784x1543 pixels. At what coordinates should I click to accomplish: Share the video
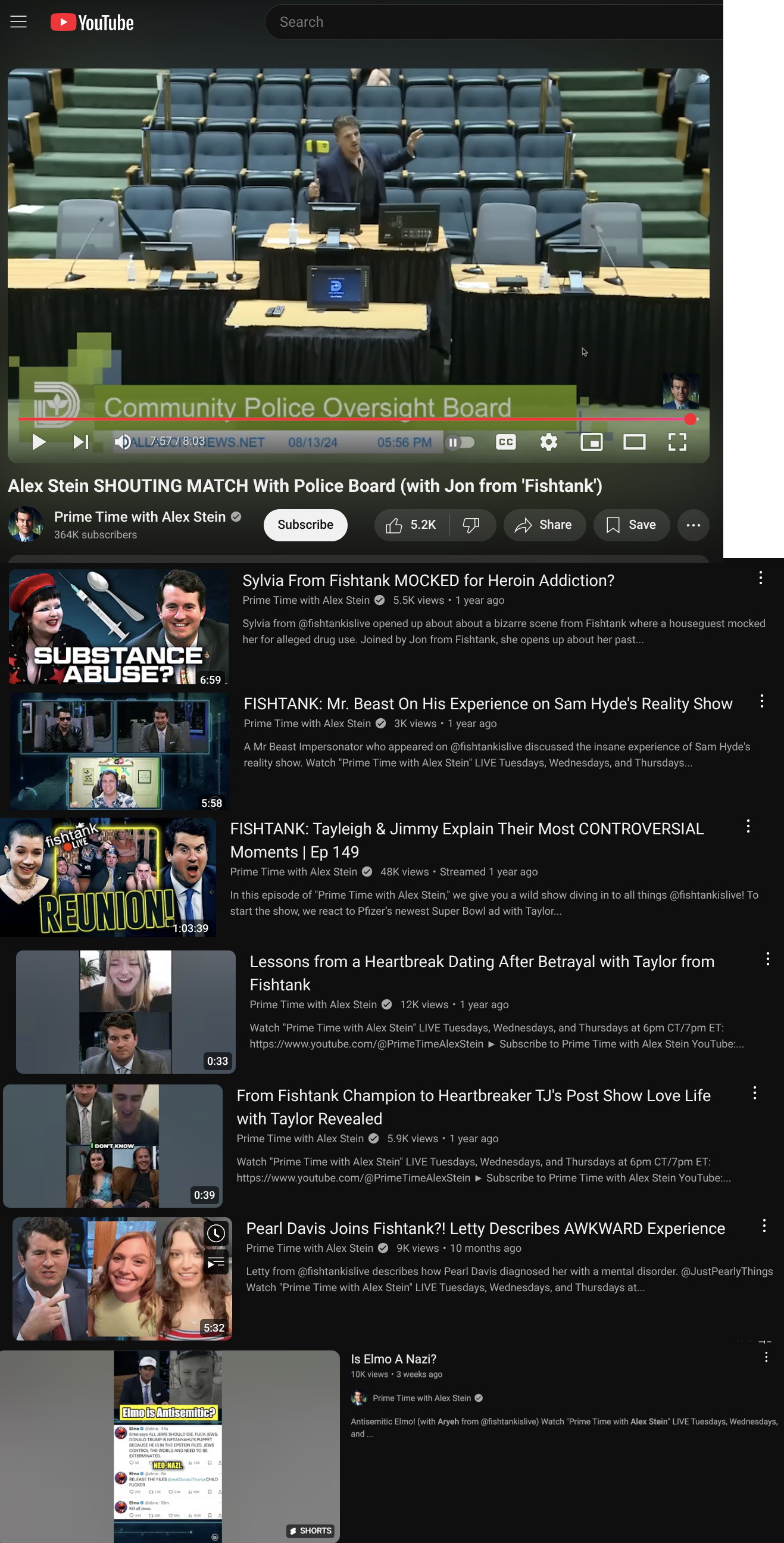tap(545, 525)
